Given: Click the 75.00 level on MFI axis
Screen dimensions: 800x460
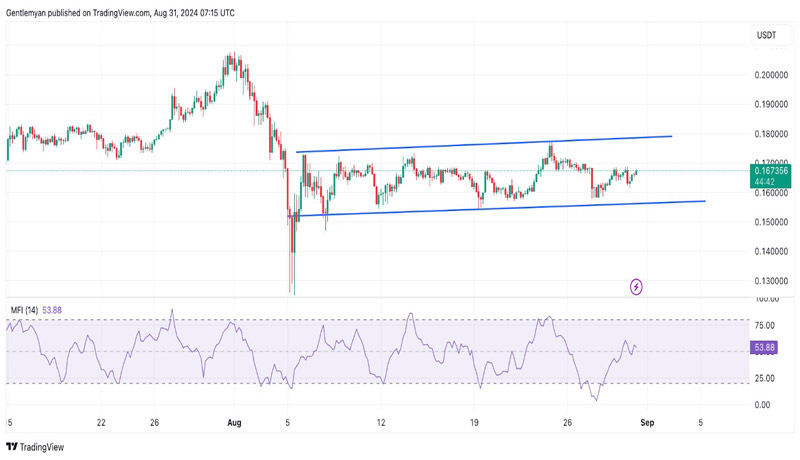Looking at the screenshot, I should pos(764,325).
